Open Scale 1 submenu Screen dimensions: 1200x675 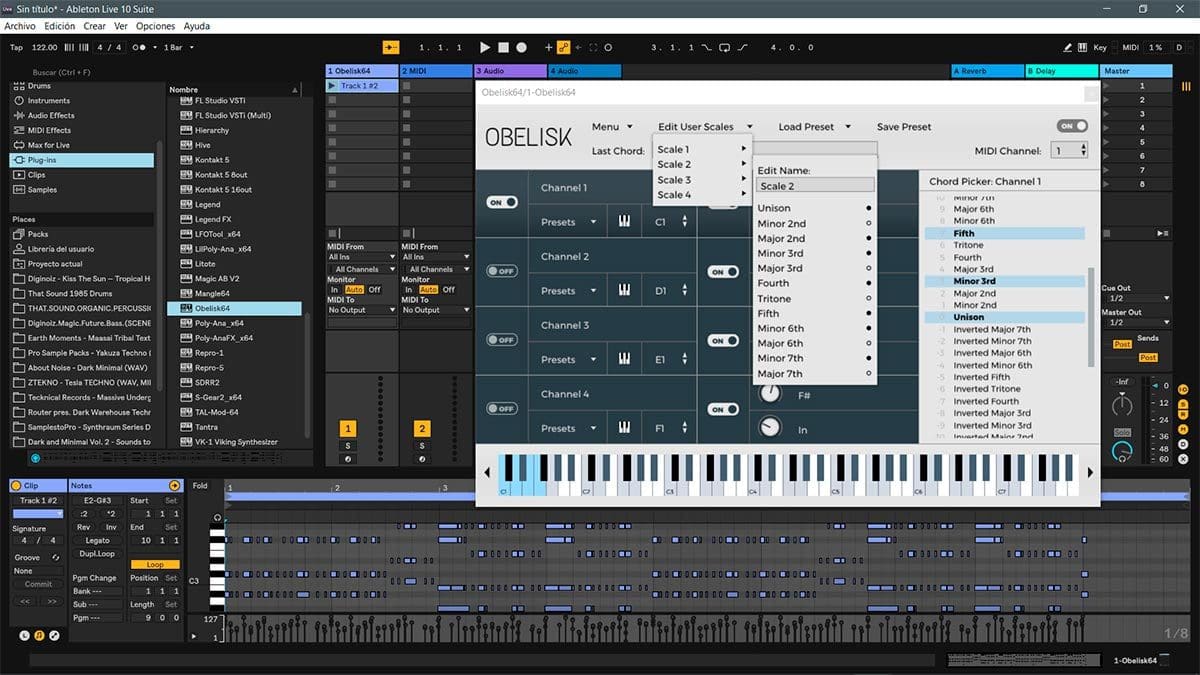(x=701, y=150)
